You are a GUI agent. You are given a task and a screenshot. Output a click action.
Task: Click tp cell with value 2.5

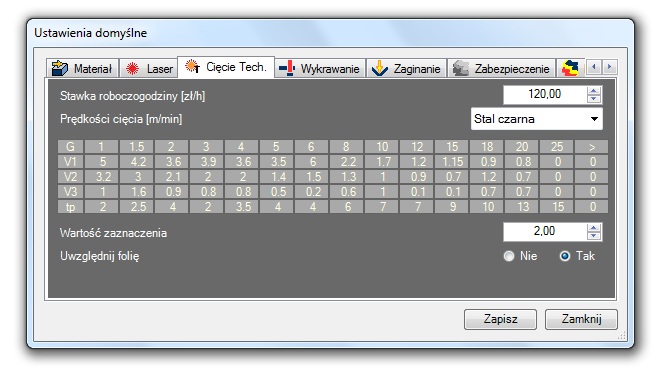(137, 207)
